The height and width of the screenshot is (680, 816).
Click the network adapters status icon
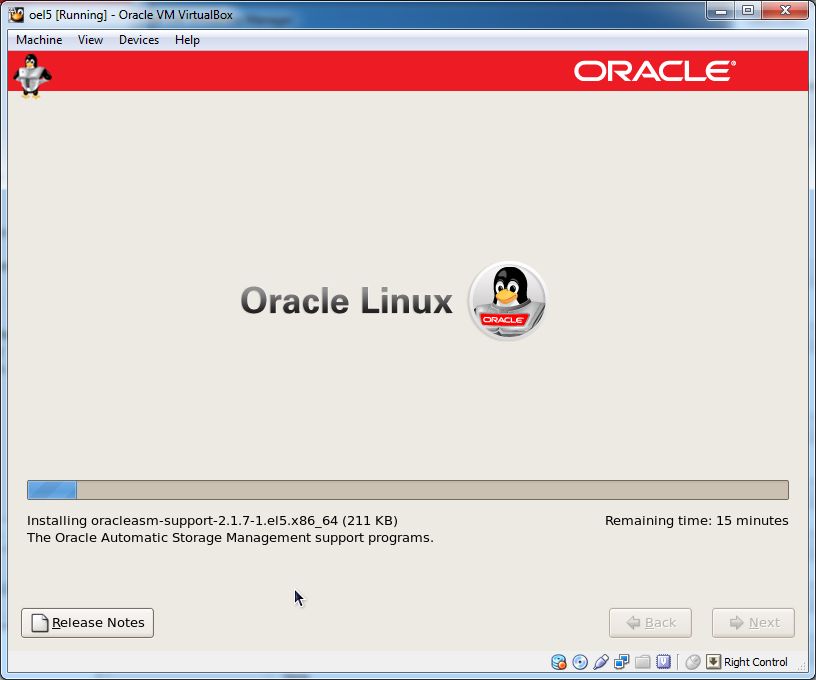(621, 662)
